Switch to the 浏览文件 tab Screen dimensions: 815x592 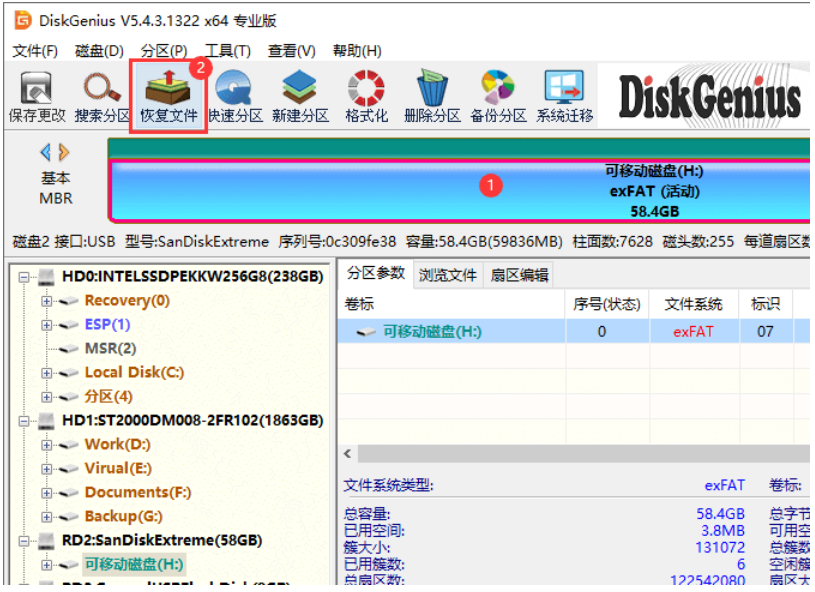coord(447,275)
